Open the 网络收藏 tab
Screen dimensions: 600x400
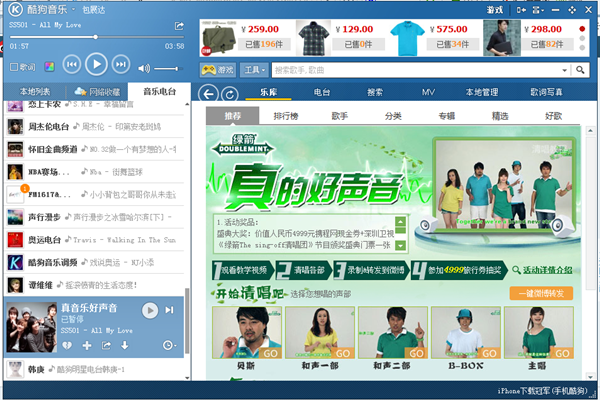pyautogui.click(x=97, y=91)
